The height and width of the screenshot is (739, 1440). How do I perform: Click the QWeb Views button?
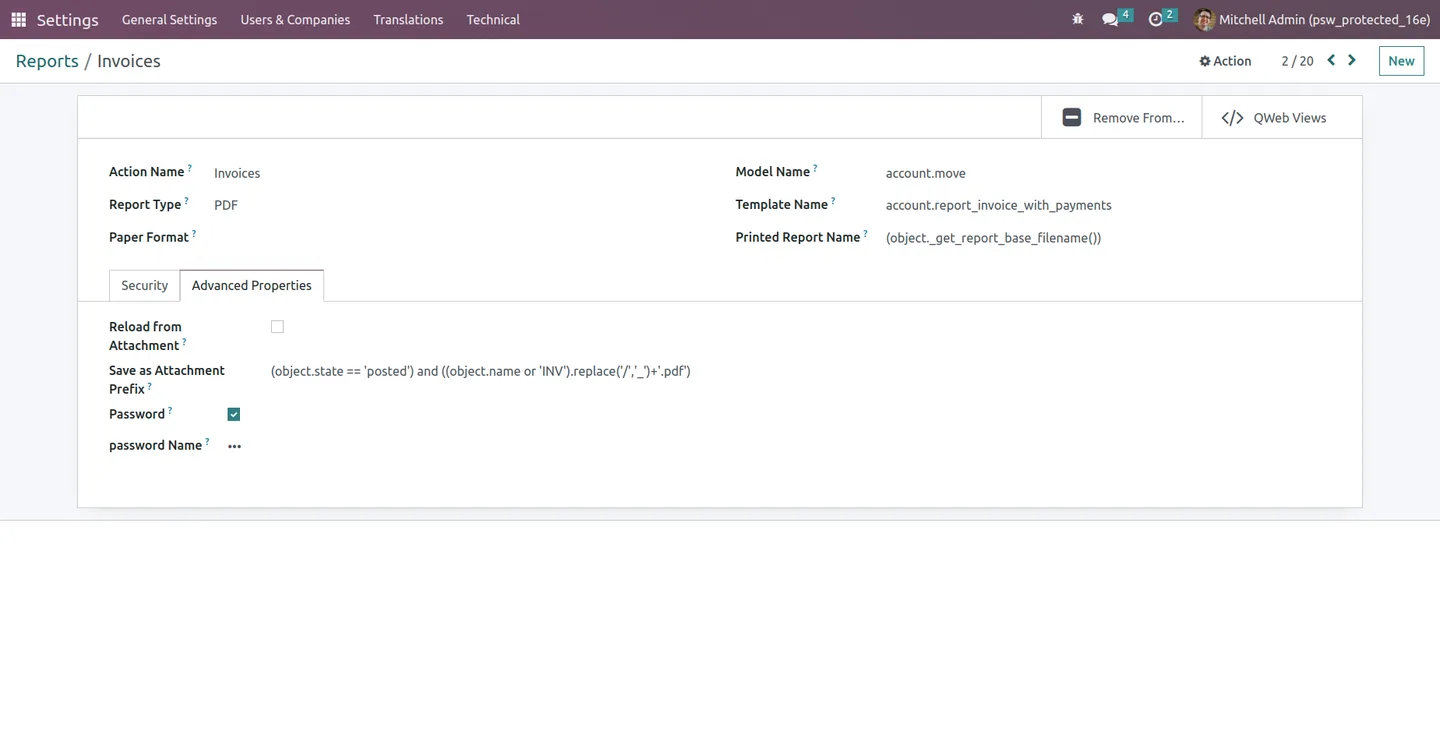(1281, 117)
